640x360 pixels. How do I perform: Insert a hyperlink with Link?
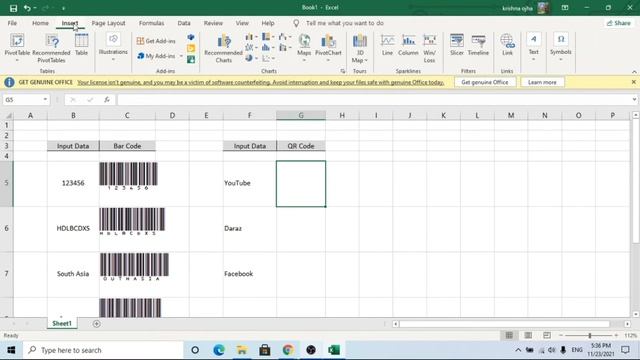[507, 45]
